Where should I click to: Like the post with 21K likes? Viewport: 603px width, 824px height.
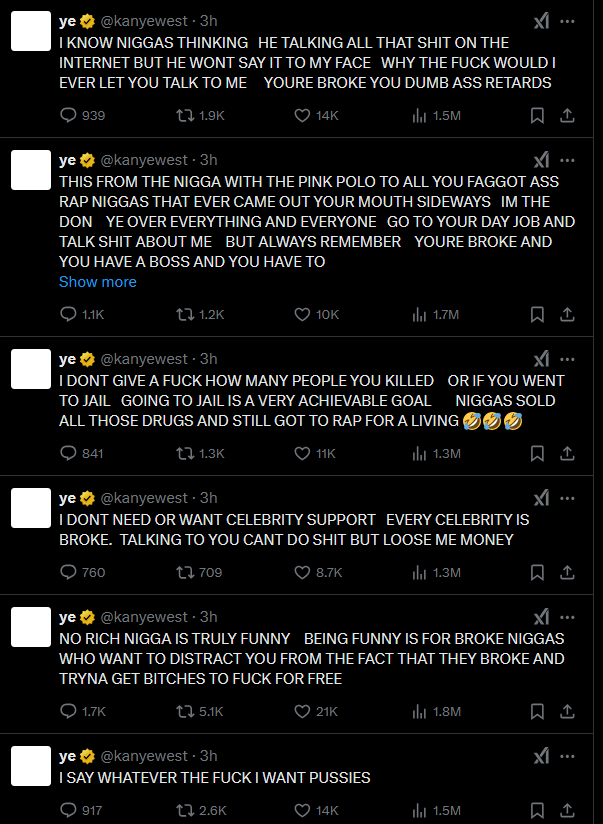click(x=302, y=711)
